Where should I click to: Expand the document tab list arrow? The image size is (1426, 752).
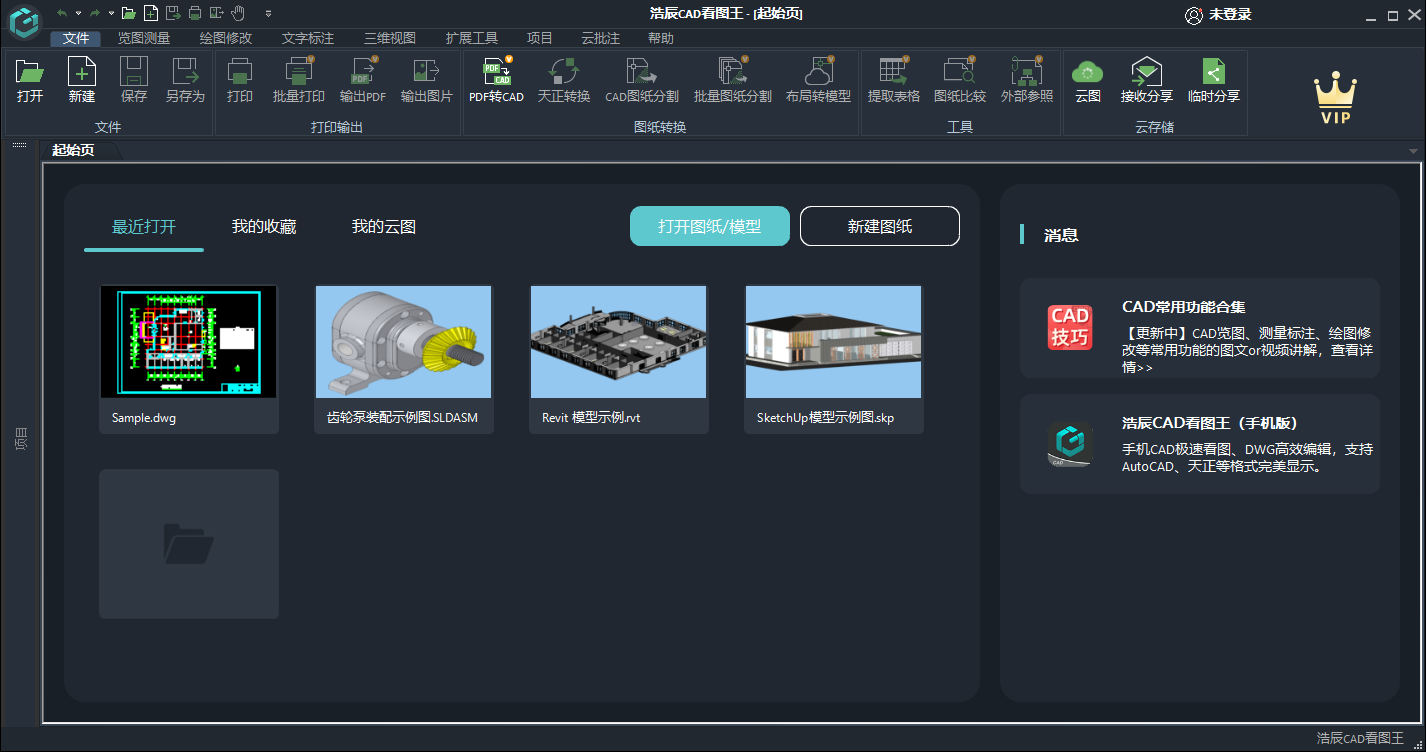click(x=1413, y=152)
